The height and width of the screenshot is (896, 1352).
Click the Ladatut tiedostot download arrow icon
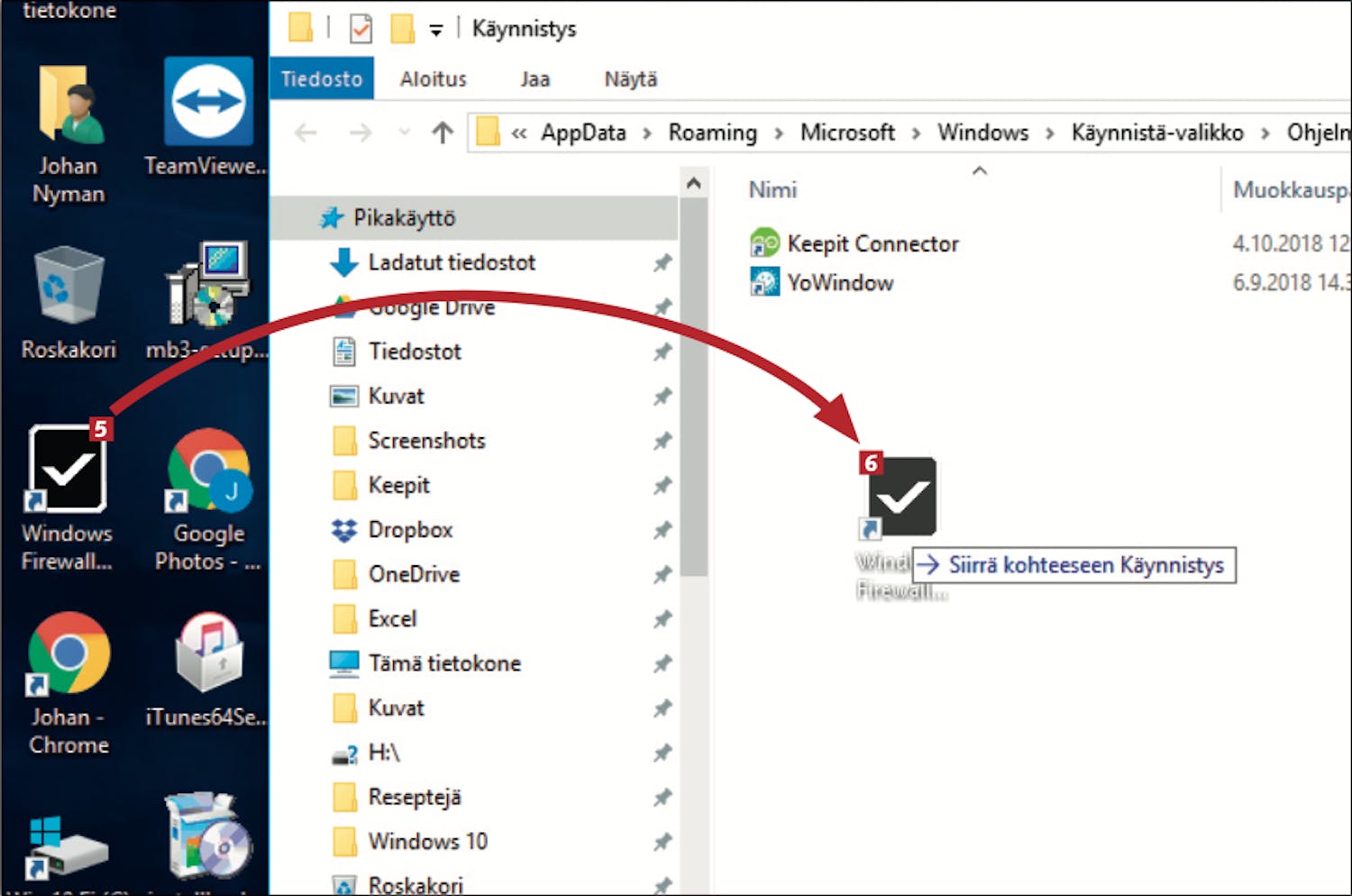pos(343,262)
